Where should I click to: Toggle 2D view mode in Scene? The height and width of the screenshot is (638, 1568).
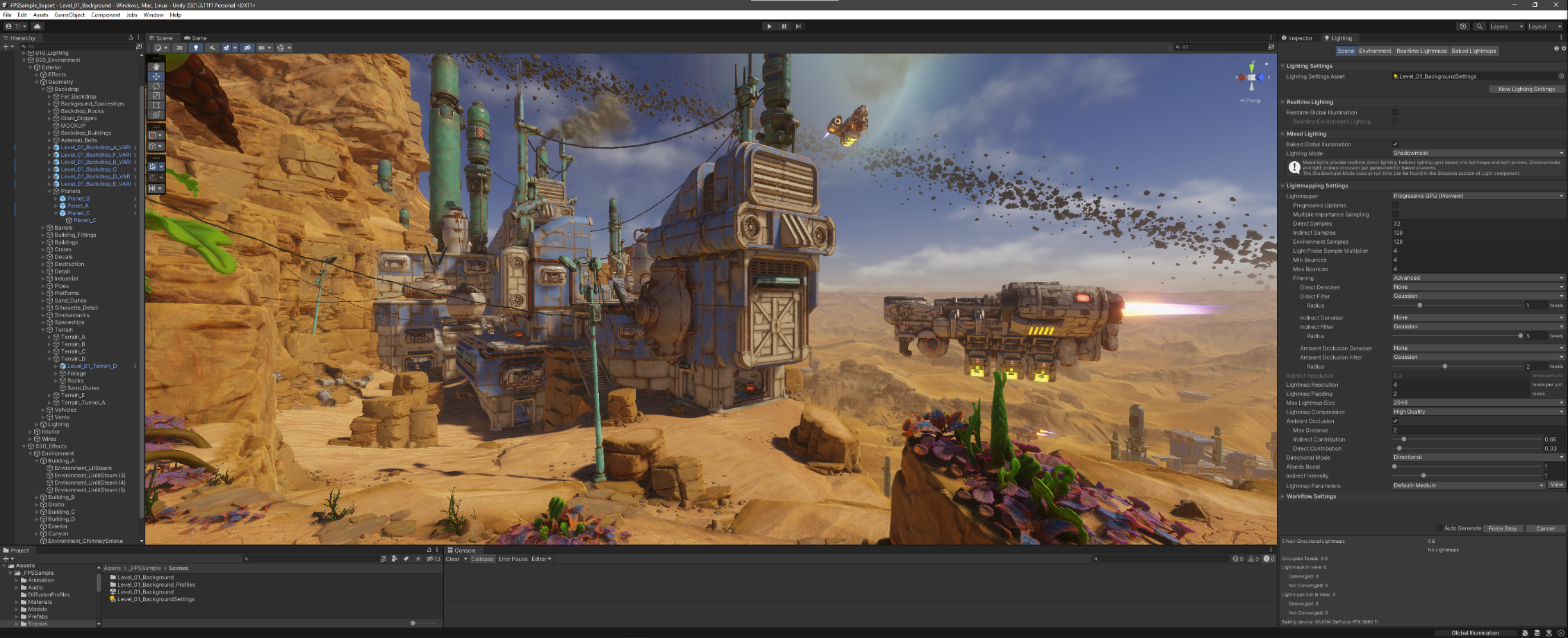point(179,48)
